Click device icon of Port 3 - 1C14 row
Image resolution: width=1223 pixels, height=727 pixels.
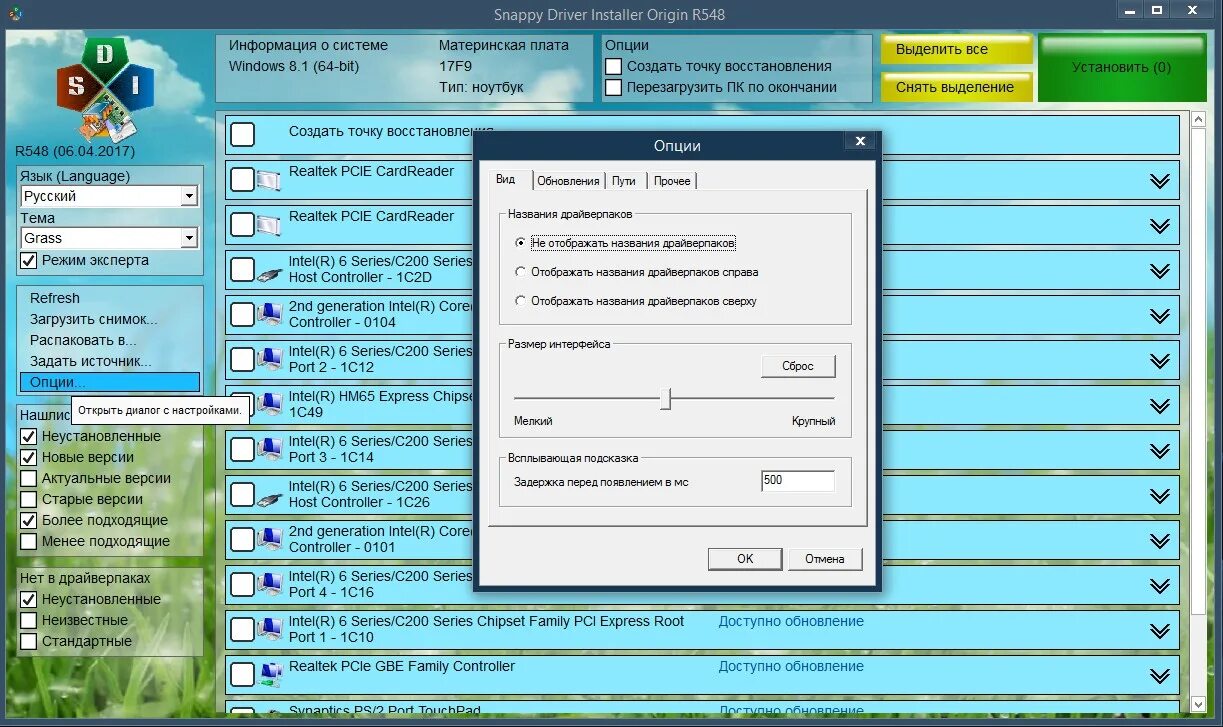point(269,450)
